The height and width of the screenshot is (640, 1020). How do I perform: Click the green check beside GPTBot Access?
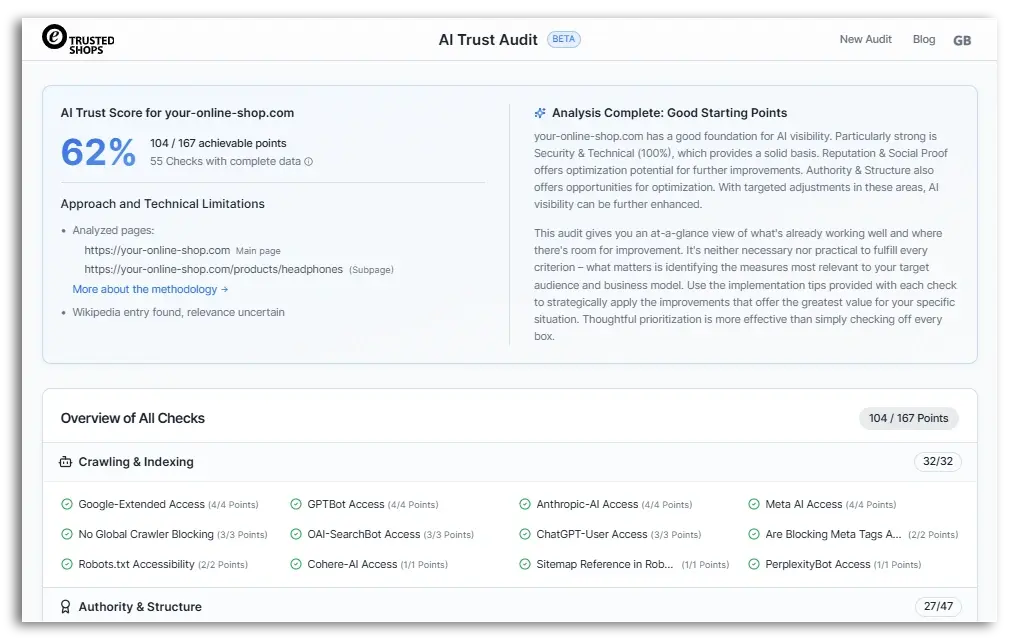[x=296, y=505]
